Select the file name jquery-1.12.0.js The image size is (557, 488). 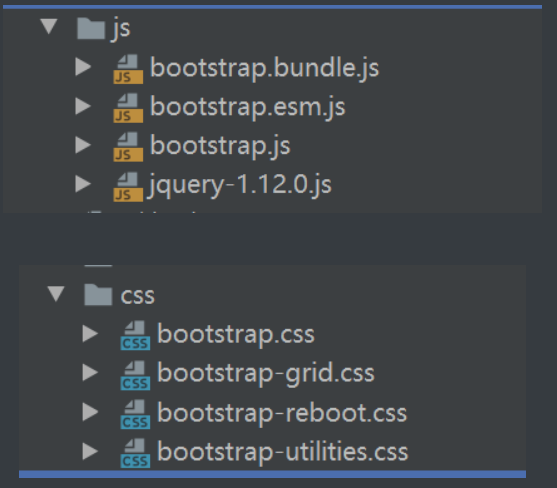coord(240,185)
